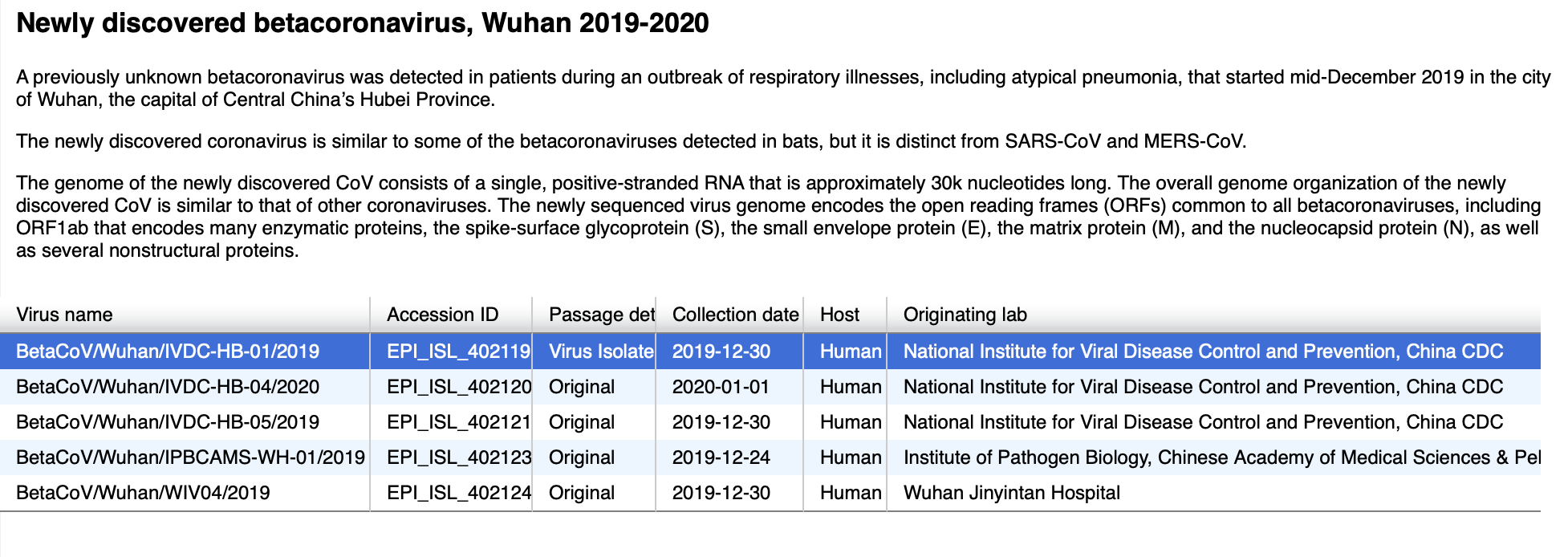Click accession ID EPI_ISL_402119
This screenshot has width=1568, height=557.
click(457, 352)
